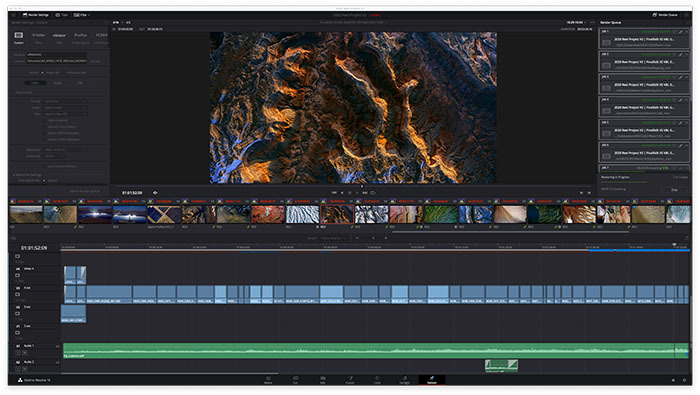Click the timeline playhead marker on ruler

[675, 245]
